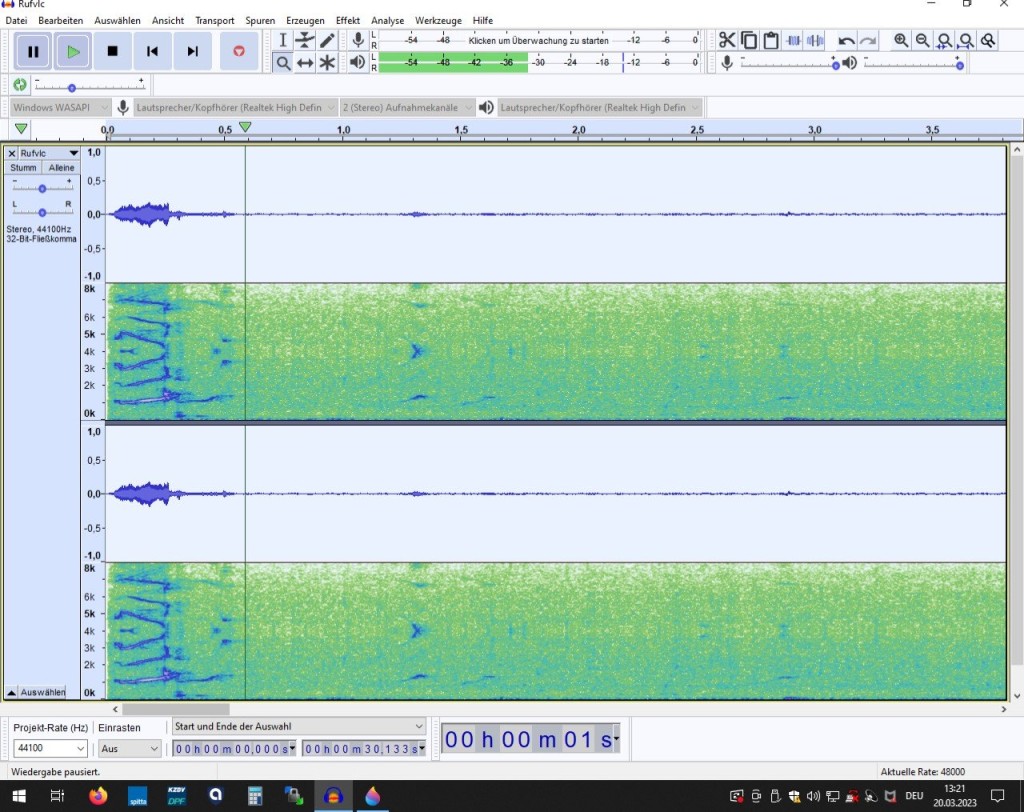The height and width of the screenshot is (812, 1024).
Task: Start recording with the Record button
Action: click(238, 51)
